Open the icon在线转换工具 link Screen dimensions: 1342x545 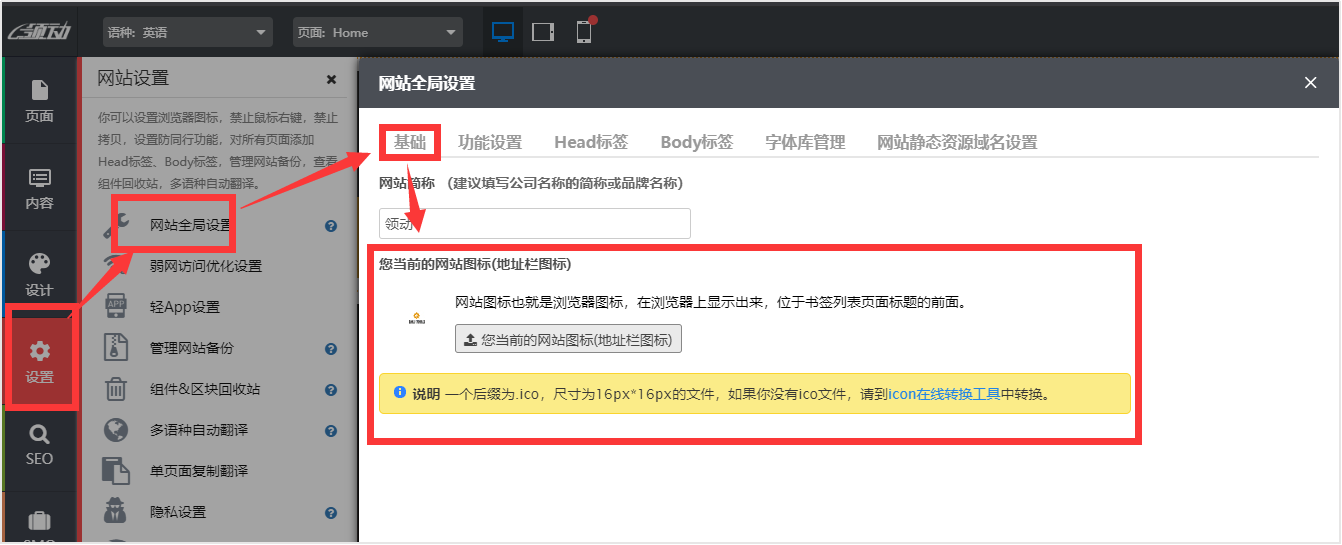click(944, 394)
